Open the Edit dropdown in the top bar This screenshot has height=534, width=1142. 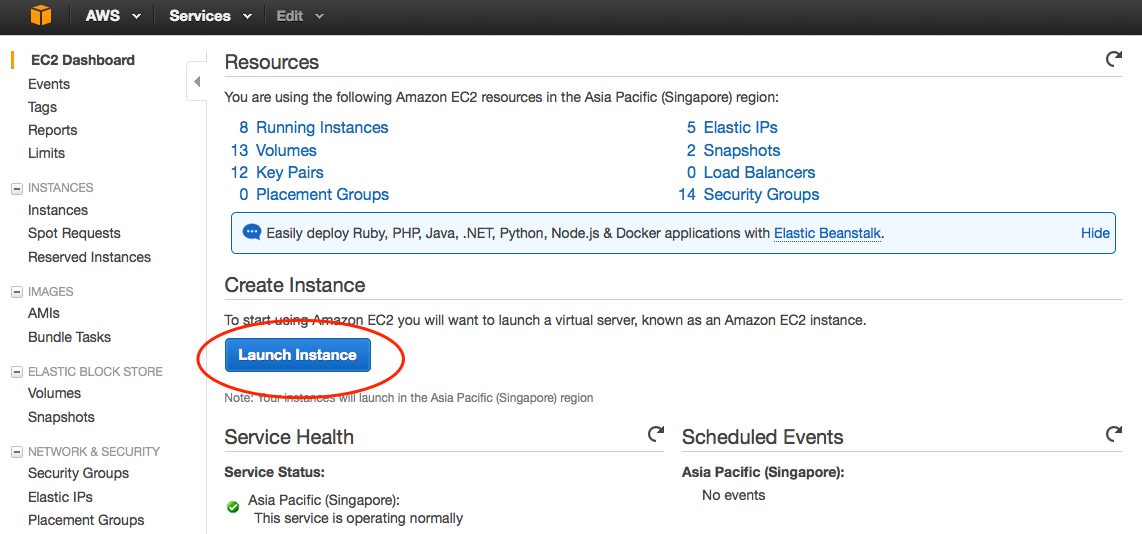click(x=300, y=16)
